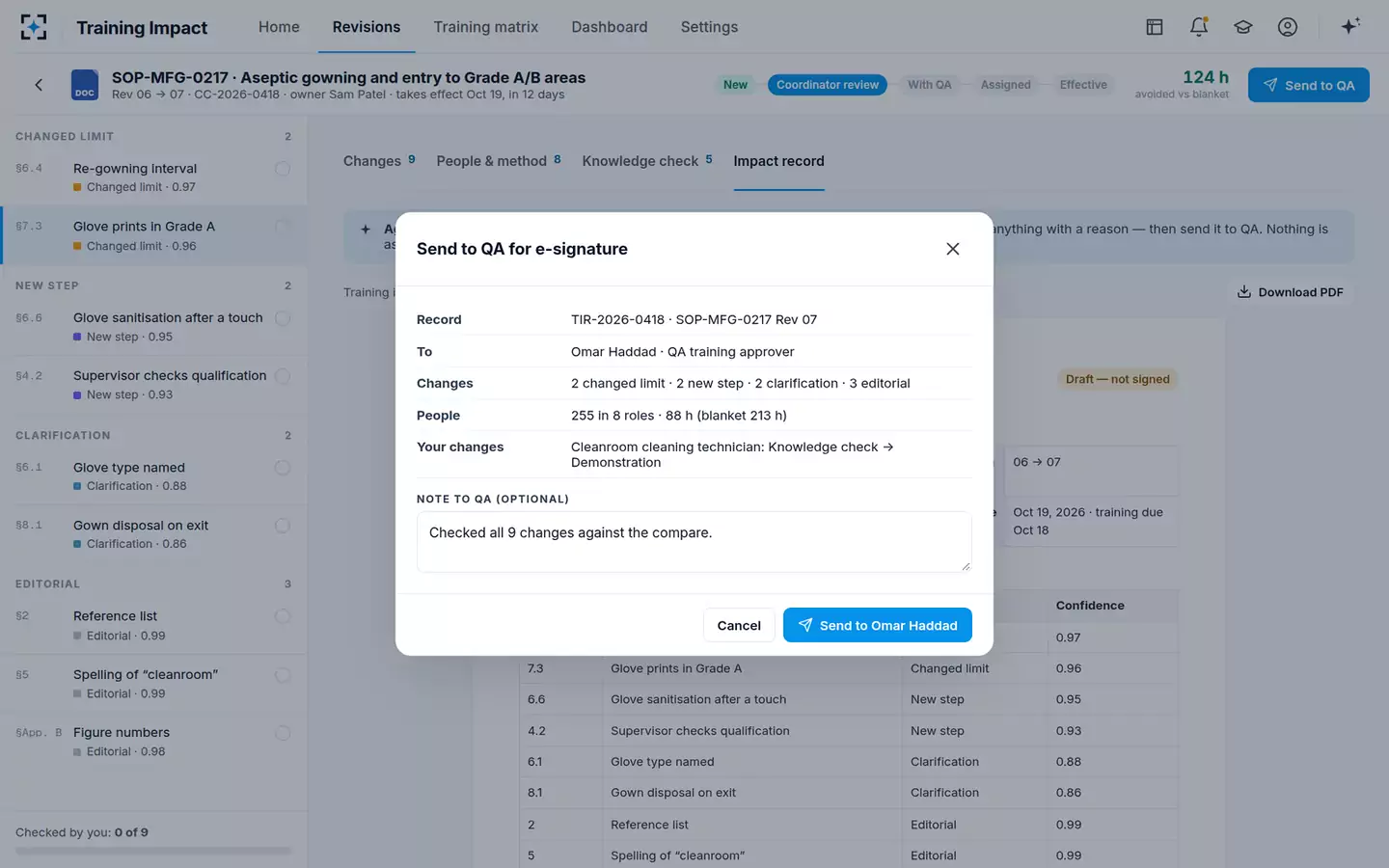Mark Gown disposal on exit checked
This screenshot has height=868, width=1389.
pyautogui.click(x=283, y=526)
